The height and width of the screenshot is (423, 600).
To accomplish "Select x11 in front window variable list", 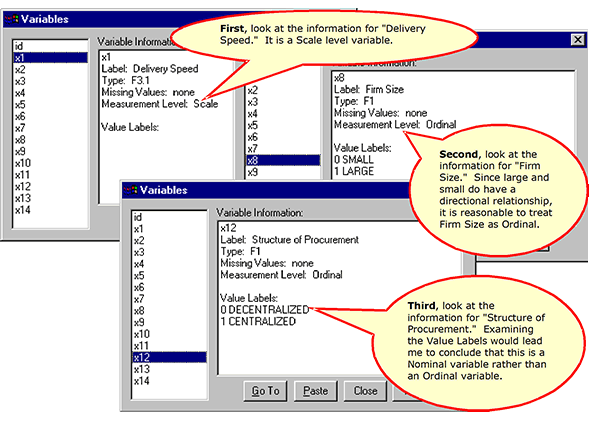I will 169,346.
